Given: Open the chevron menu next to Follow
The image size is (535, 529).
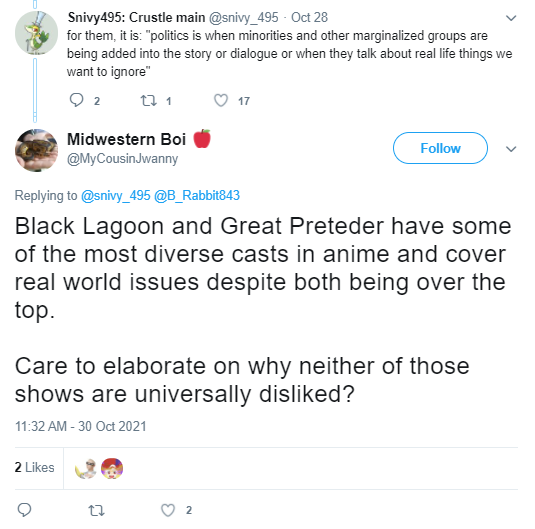Looking at the screenshot, I should point(511,149).
